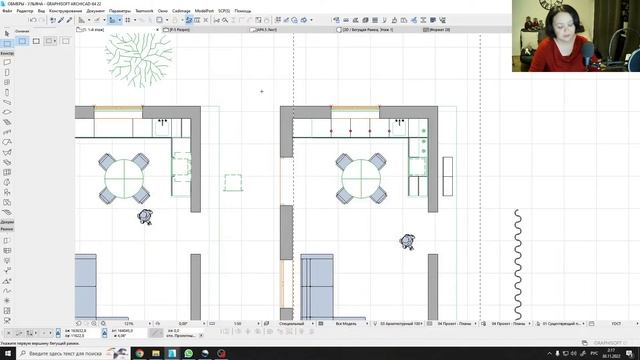Screen dimensions: 640x360
Task: Toggle the Grid Snap button in toolbar
Action: point(128,20)
